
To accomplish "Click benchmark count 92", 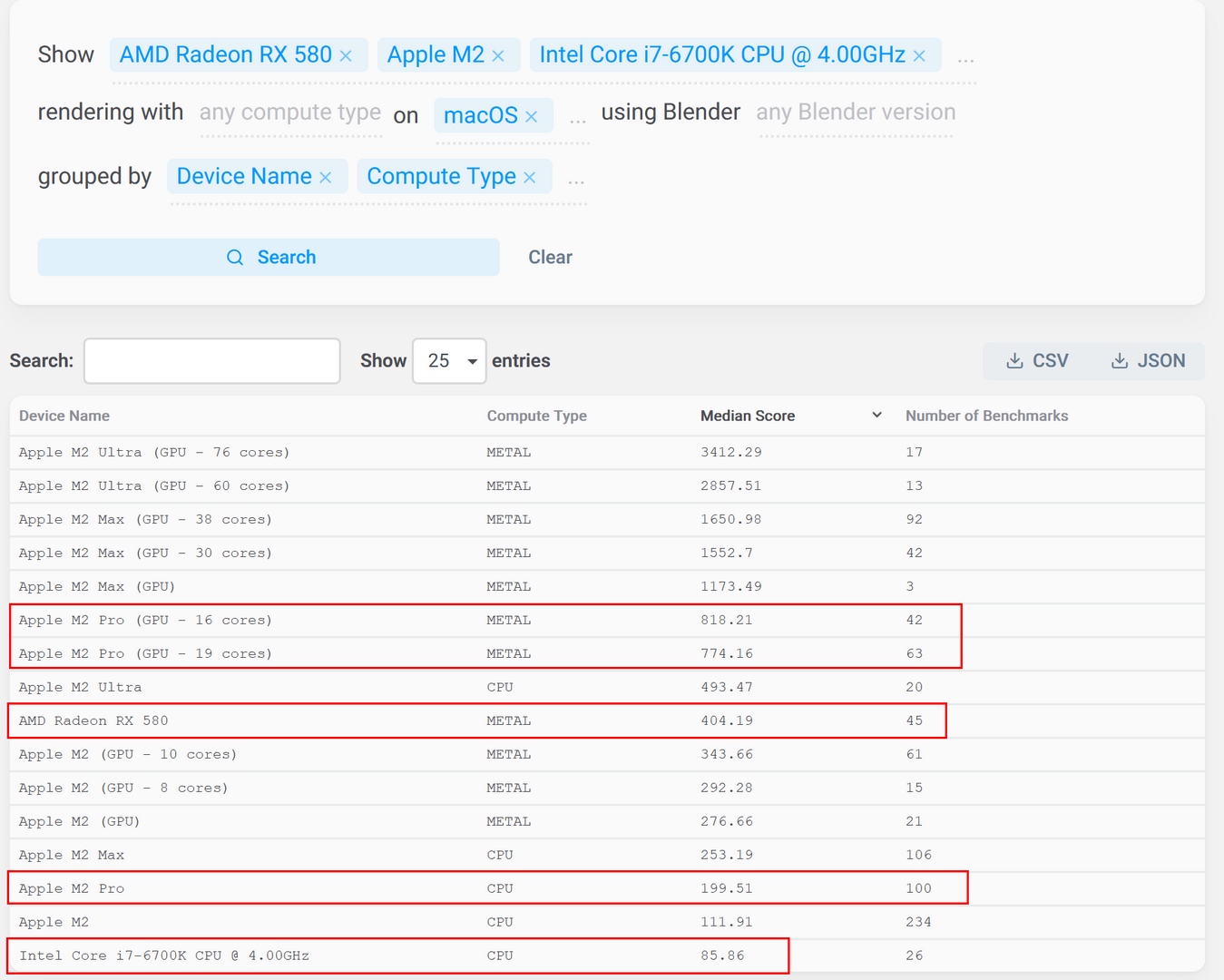I will pos(915,519).
